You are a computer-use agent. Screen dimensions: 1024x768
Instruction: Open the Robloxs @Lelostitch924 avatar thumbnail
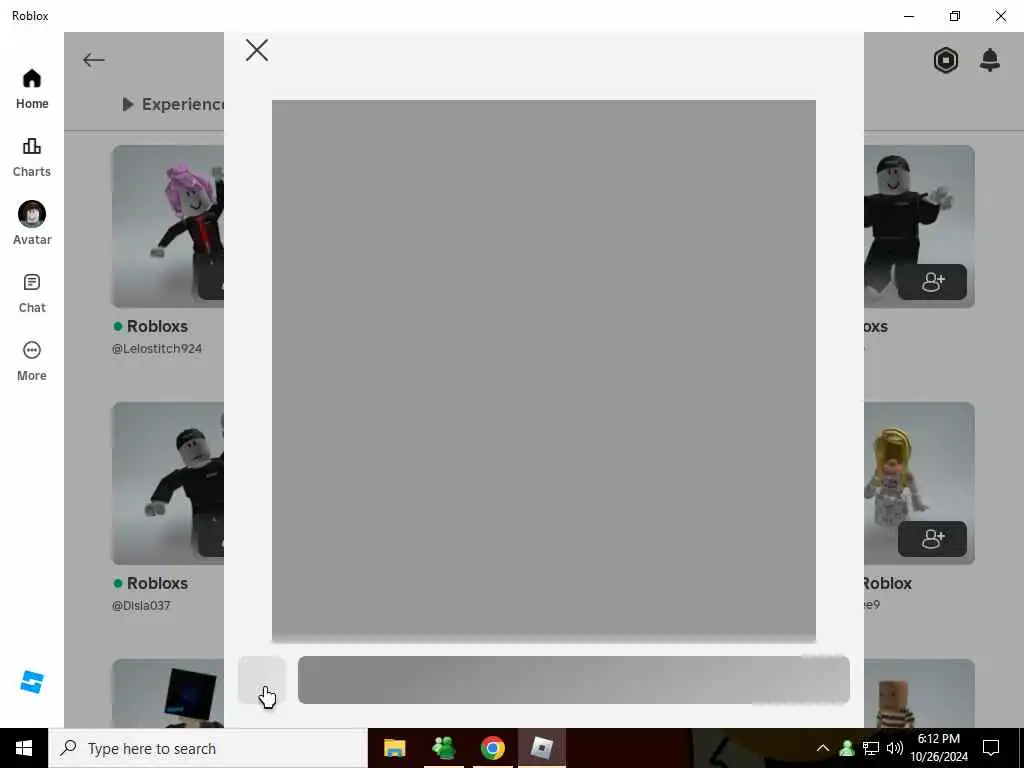[x=168, y=226]
